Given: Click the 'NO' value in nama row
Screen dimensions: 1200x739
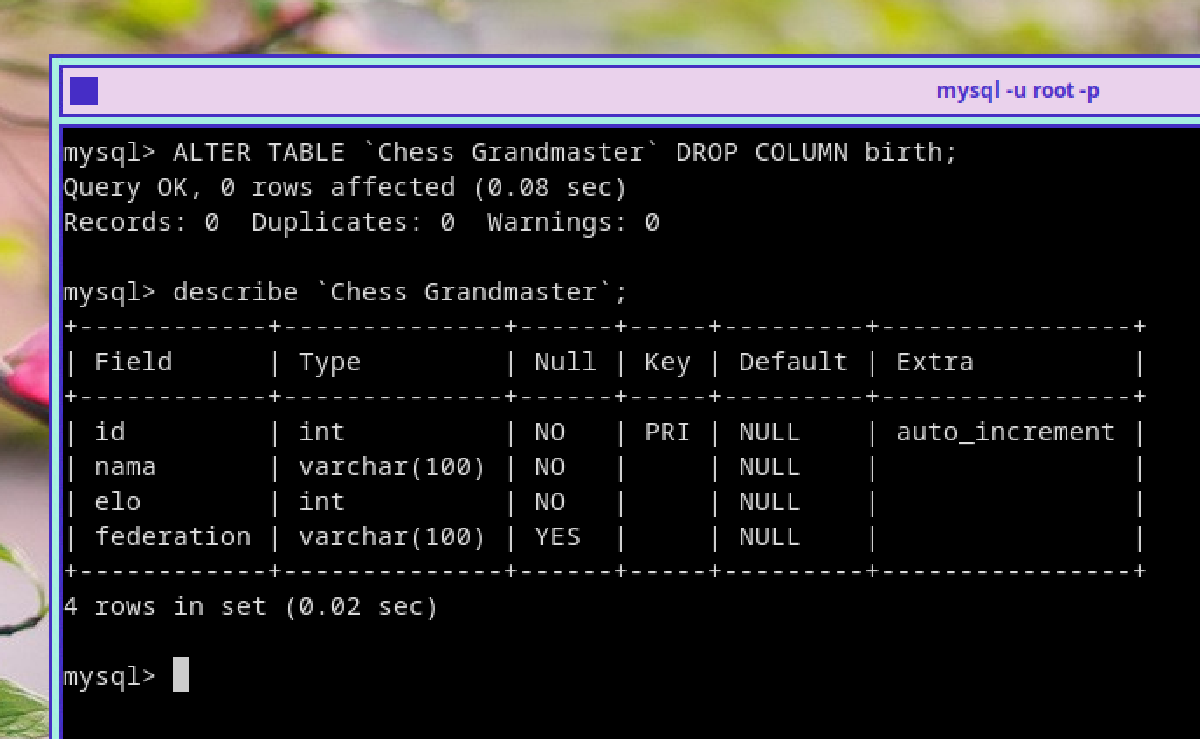Looking at the screenshot, I should click(550, 467).
